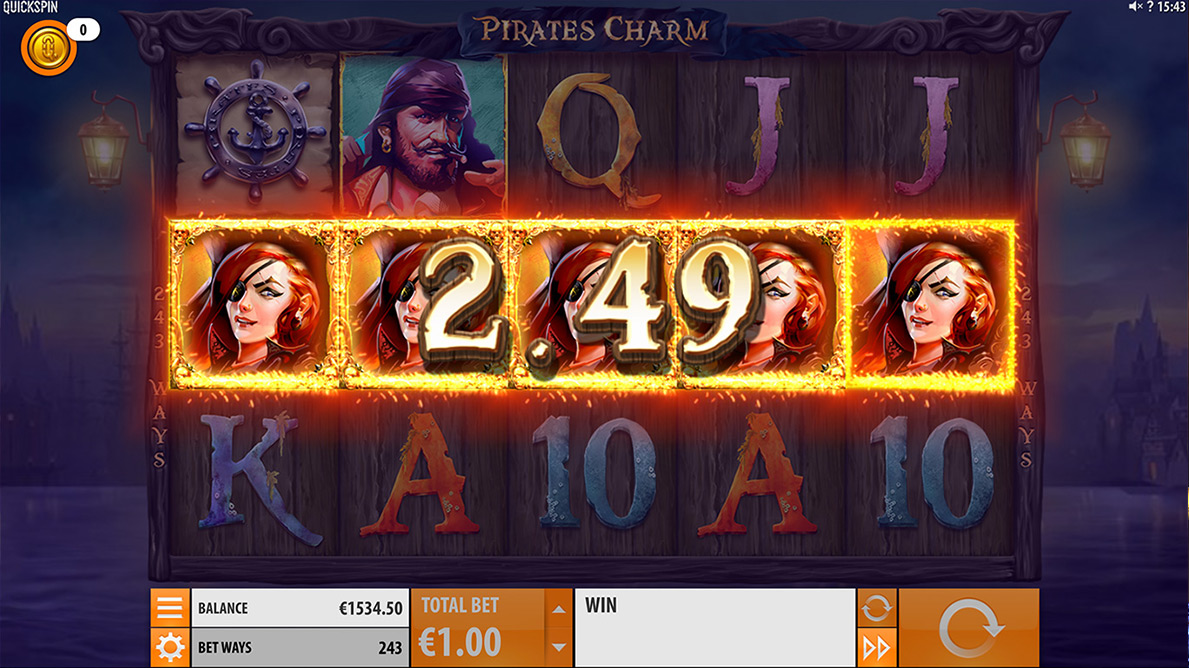1189x668 pixels.
Task: Click the Balance €1534.50 field
Action: tap(300, 608)
